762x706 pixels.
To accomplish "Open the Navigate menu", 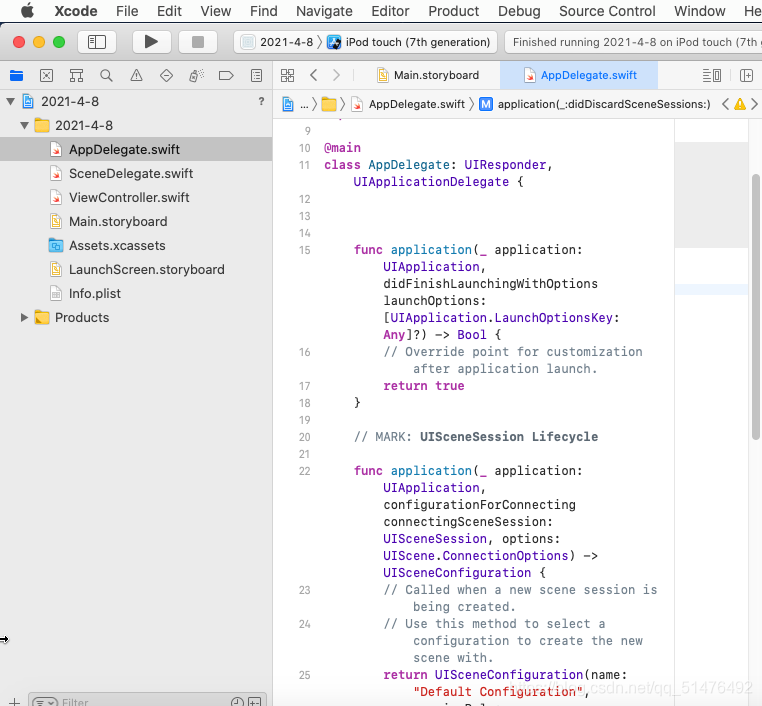I will coord(324,11).
